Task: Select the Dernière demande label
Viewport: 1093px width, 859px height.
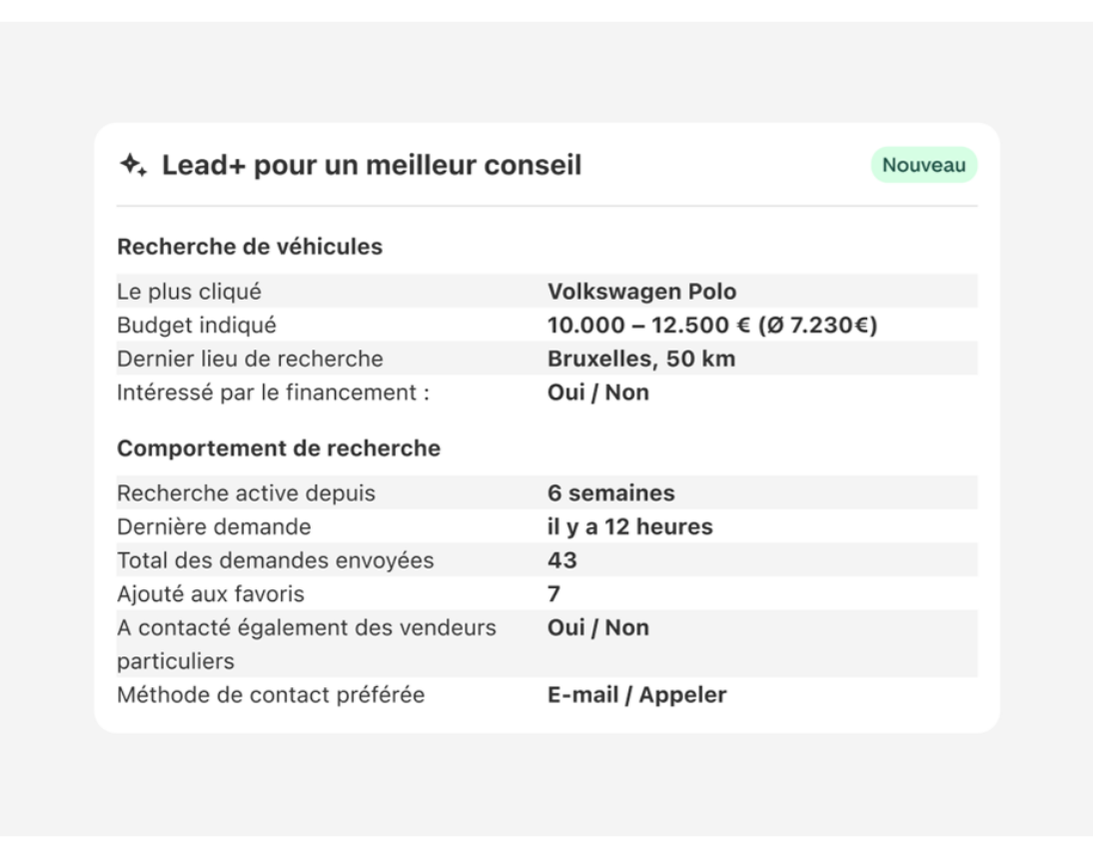Action: click(x=213, y=527)
